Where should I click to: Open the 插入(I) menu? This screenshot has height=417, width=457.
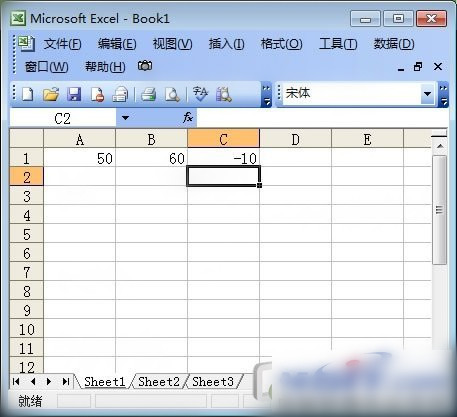pyautogui.click(x=226, y=44)
